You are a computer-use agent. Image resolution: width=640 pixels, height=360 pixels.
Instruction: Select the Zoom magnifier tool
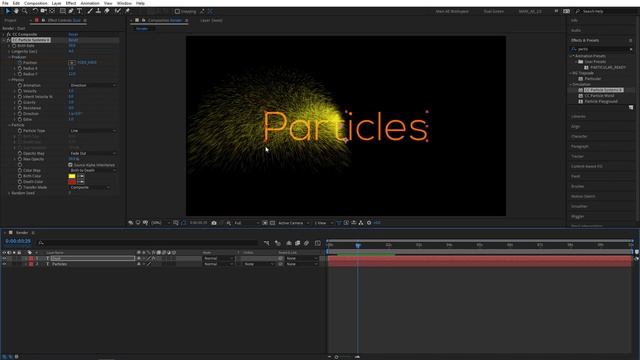tap(24, 11)
